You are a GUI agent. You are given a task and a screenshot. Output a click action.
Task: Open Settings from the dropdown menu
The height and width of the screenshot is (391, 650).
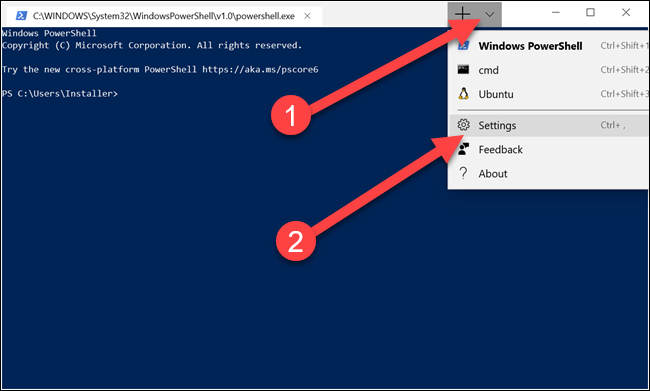pos(549,125)
